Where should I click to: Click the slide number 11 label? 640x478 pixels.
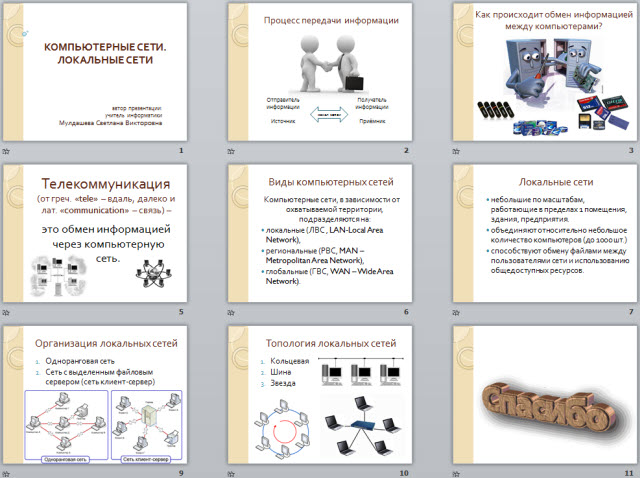628,472
